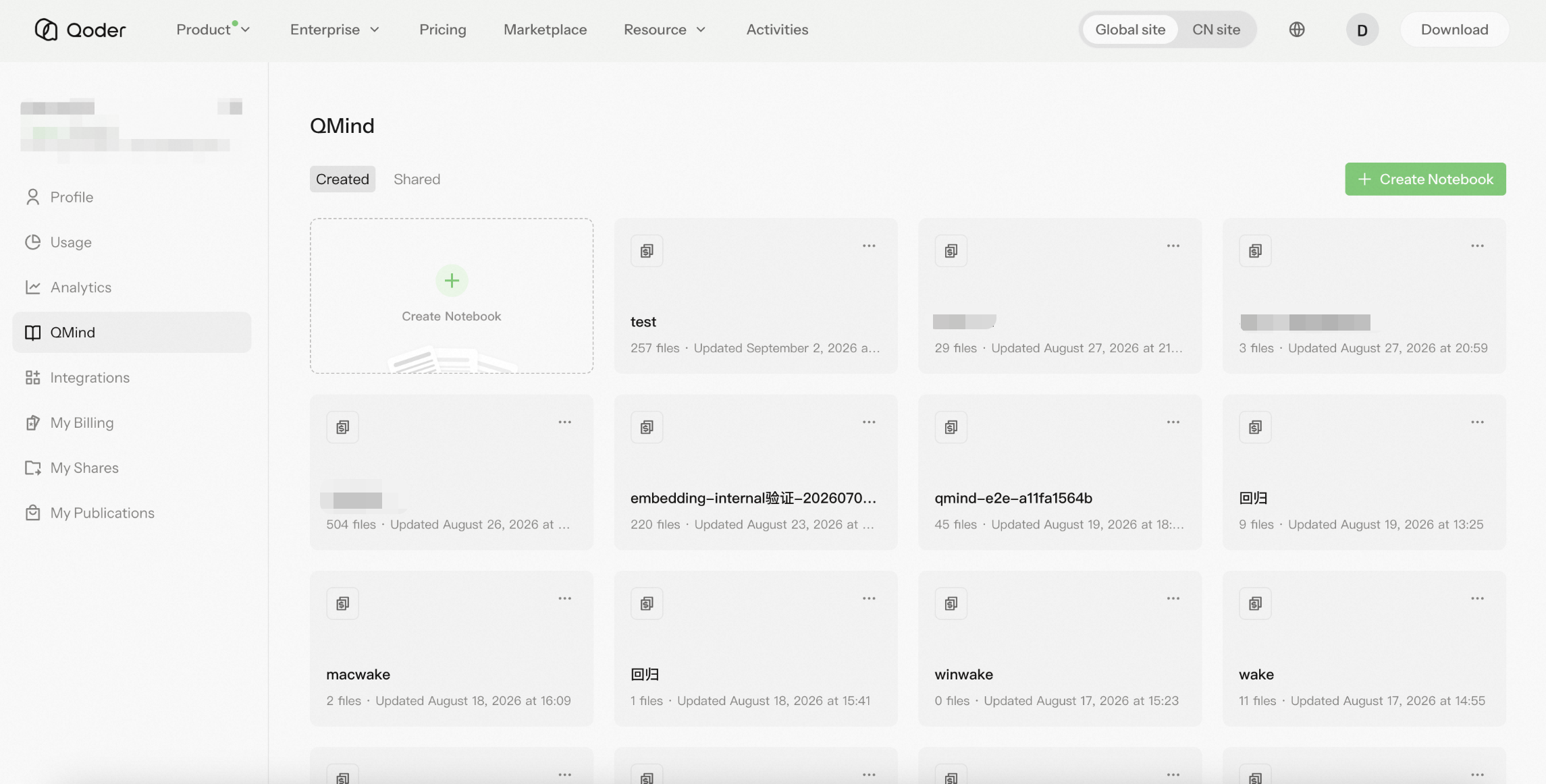The height and width of the screenshot is (784, 1546).
Task: Open more options on 3 files notebook
Action: [x=1477, y=246]
